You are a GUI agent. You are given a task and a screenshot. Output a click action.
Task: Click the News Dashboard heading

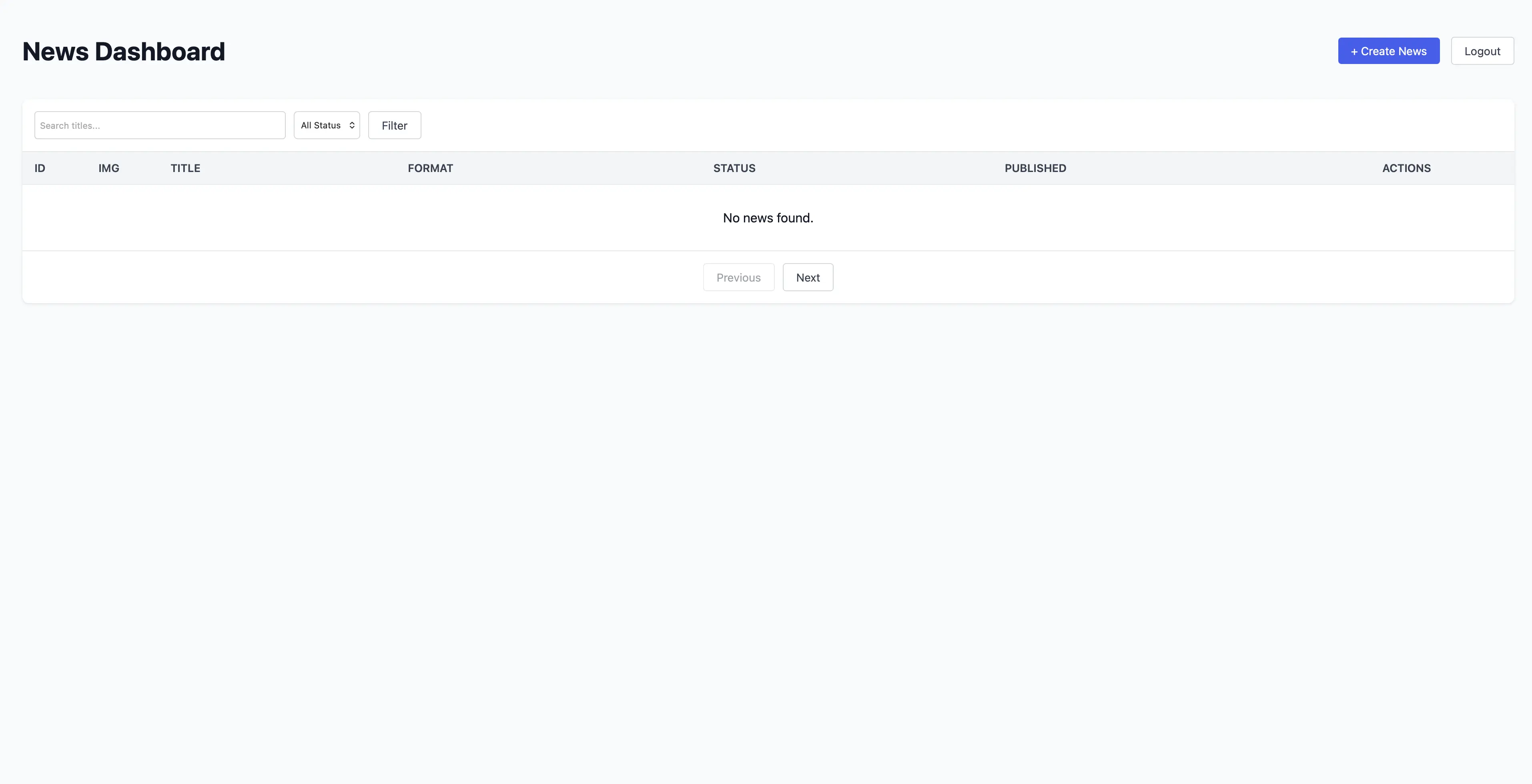tap(124, 52)
